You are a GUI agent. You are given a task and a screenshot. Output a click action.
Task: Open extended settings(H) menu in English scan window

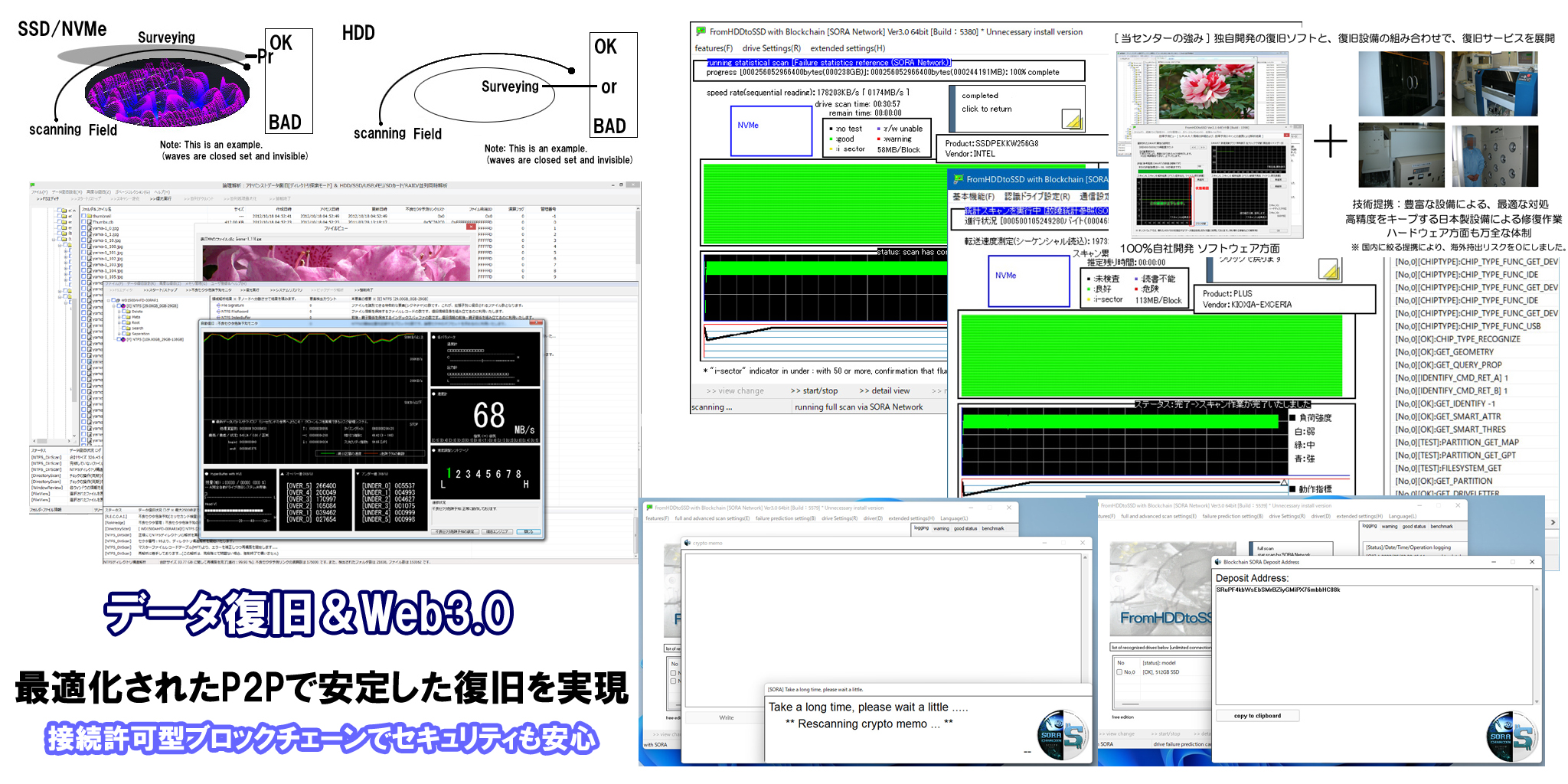[x=848, y=48]
